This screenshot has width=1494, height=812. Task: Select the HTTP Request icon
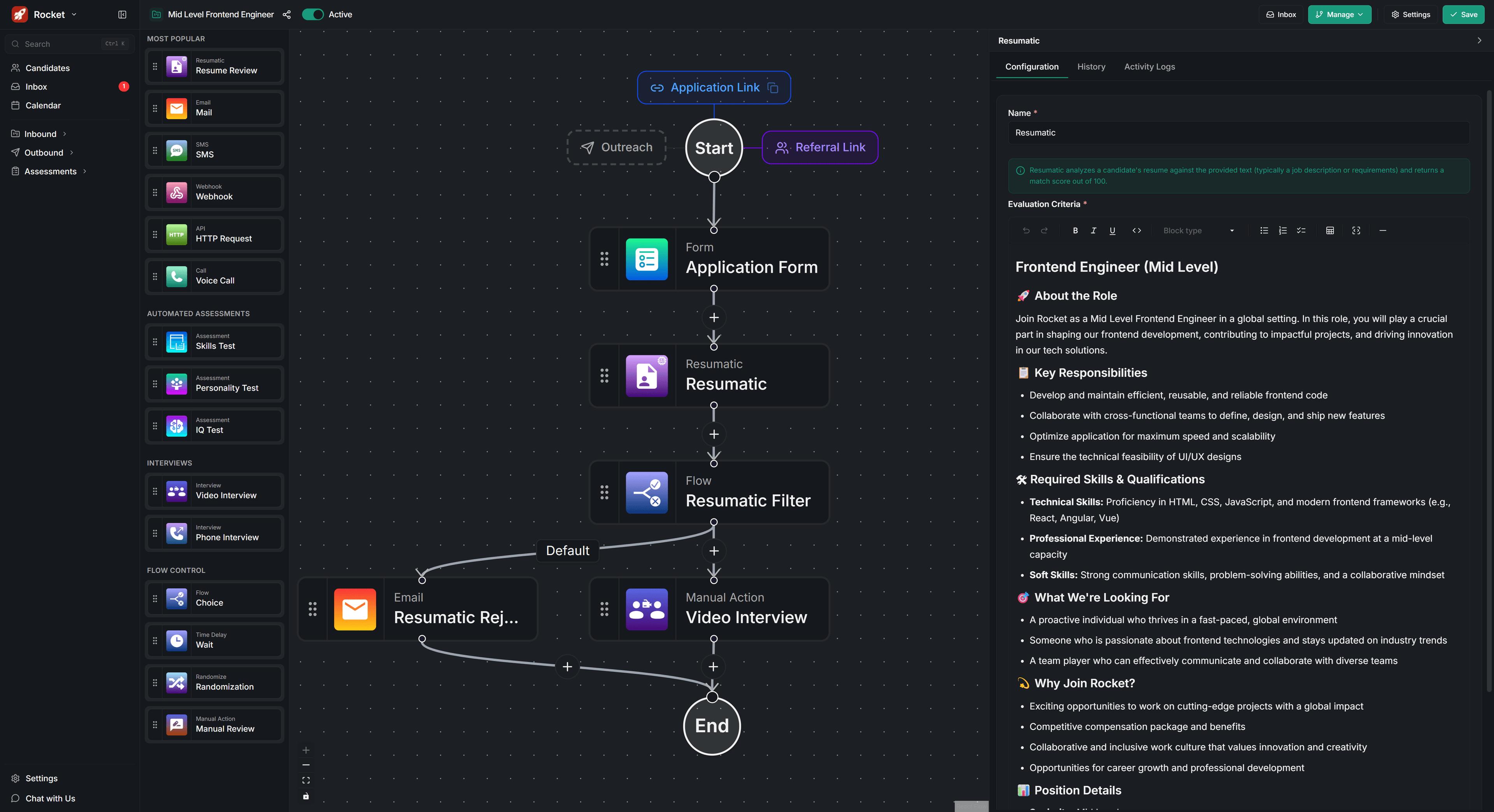point(176,234)
